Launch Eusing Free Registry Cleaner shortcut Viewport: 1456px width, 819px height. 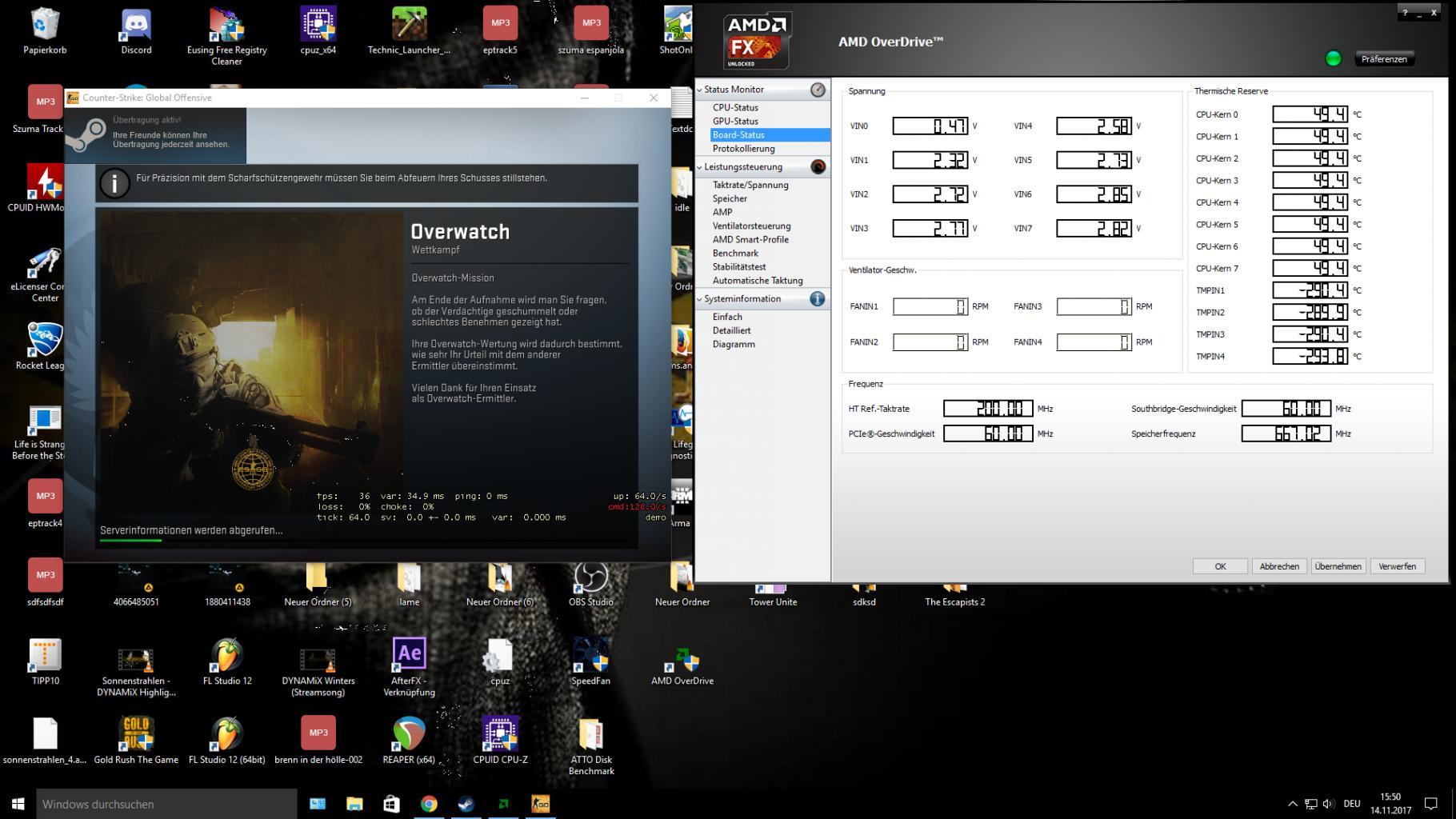227,36
